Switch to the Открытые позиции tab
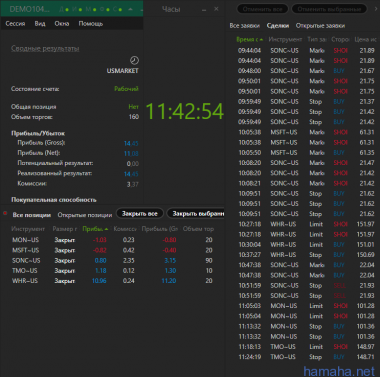This screenshot has height=377, width=380. click(x=85, y=215)
